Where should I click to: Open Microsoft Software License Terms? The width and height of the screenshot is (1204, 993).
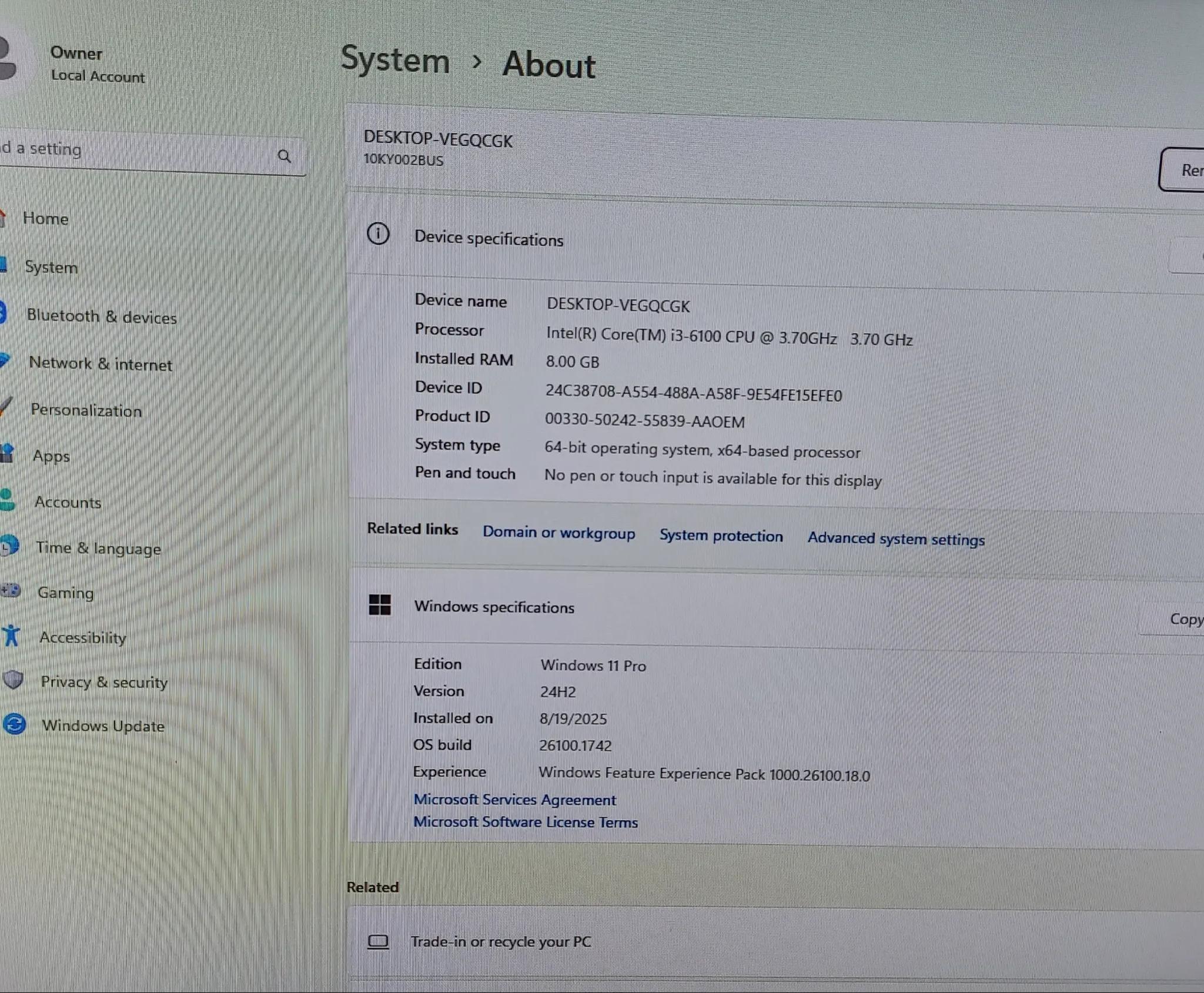(526, 821)
